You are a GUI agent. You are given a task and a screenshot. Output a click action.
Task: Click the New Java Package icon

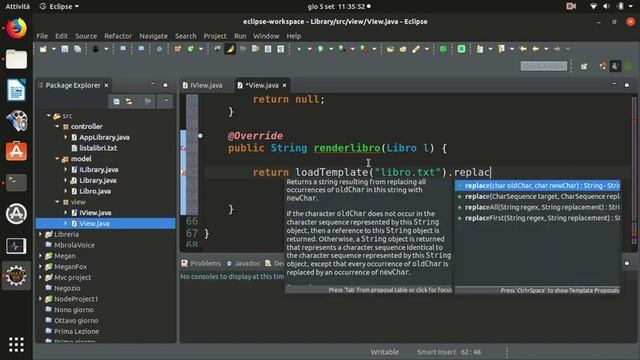coord(178,49)
